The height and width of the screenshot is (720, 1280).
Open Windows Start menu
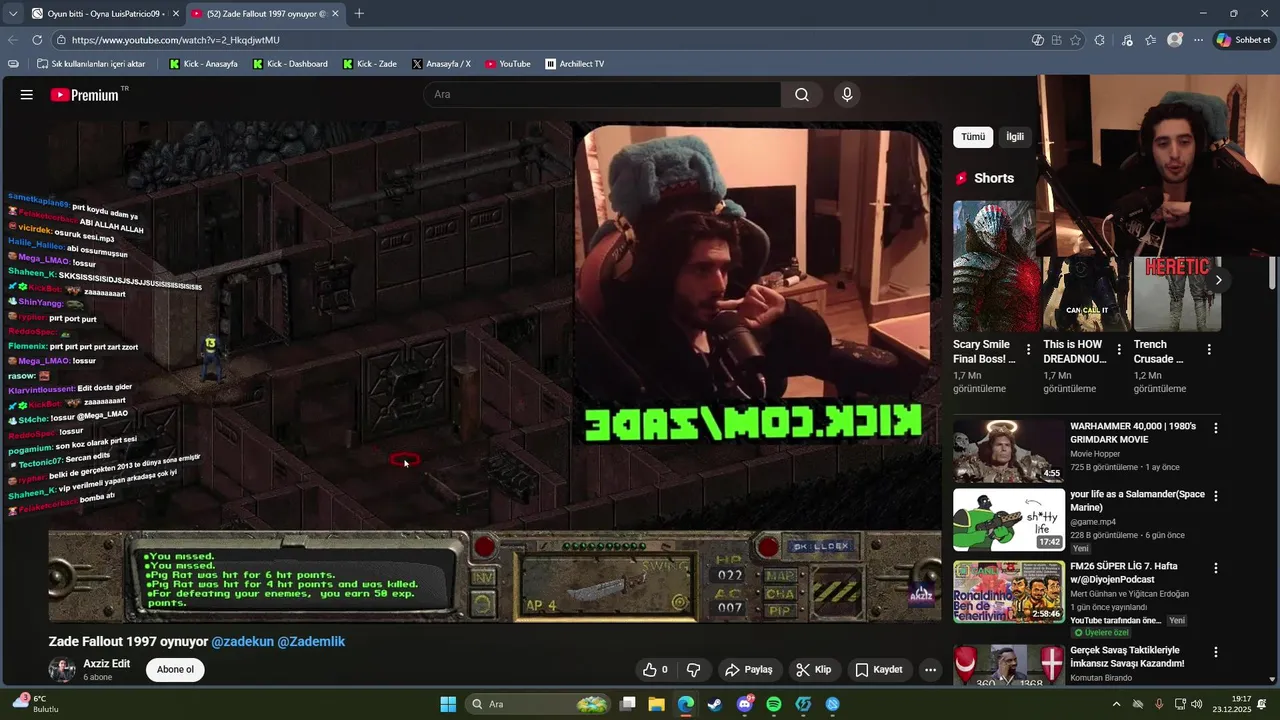[448, 704]
